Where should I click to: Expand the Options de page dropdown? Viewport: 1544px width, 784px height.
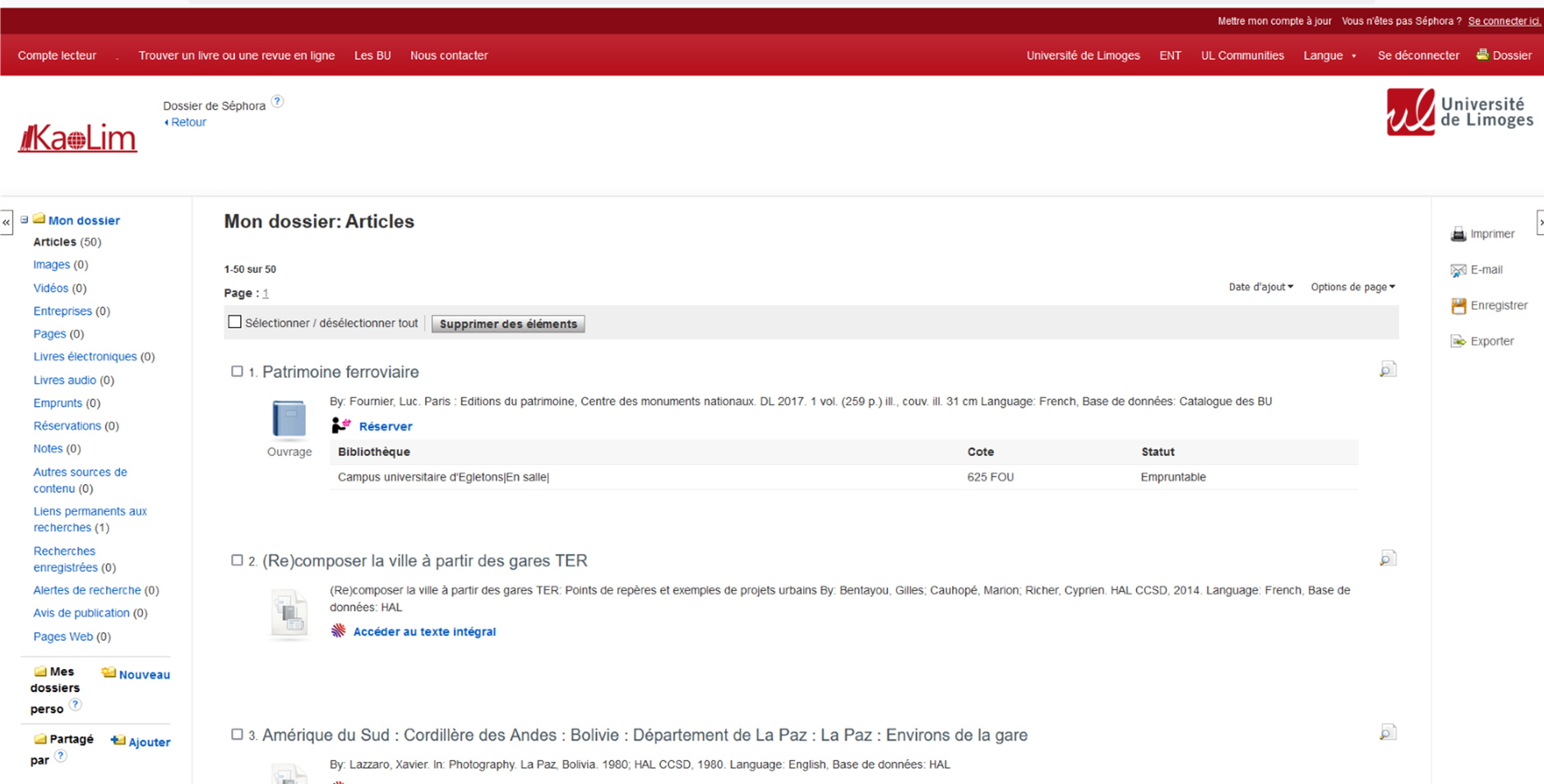coord(1352,287)
